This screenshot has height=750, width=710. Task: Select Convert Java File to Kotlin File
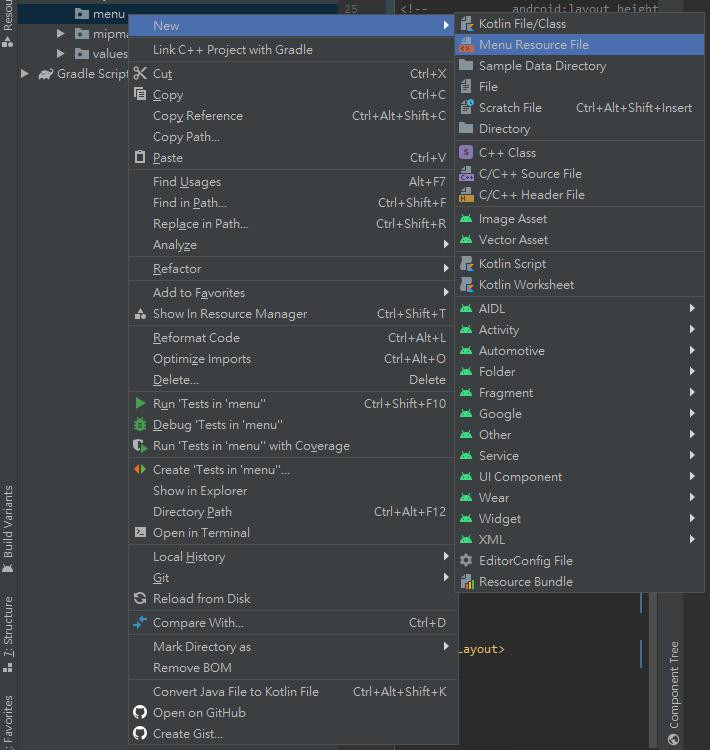pyautogui.click(x=293, y=692)
